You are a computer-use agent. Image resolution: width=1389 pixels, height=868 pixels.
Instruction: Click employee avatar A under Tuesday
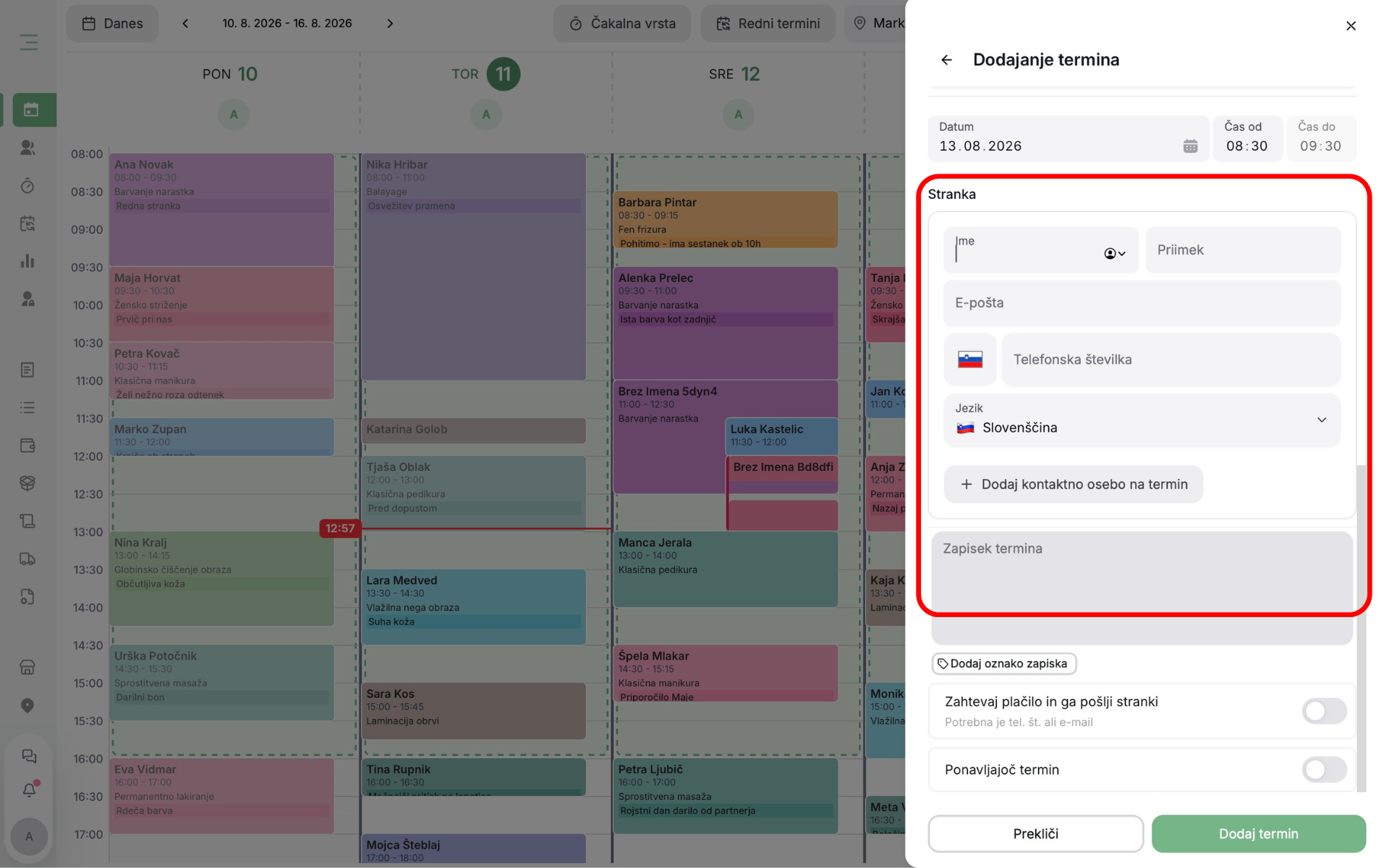click(x=485, y=114)
